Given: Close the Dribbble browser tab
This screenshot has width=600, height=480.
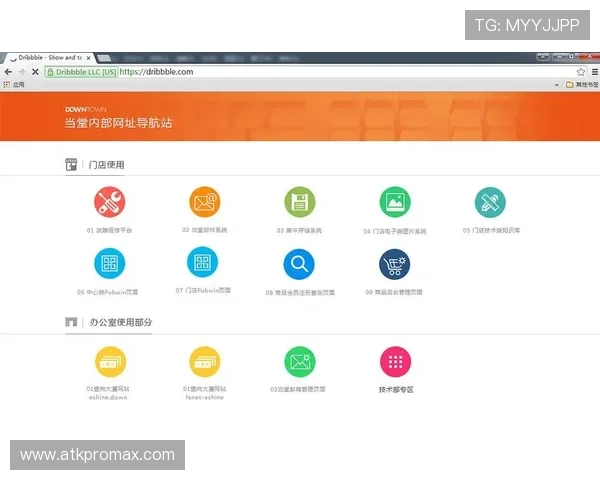Looking at the screenshot, I should (88, 58).
